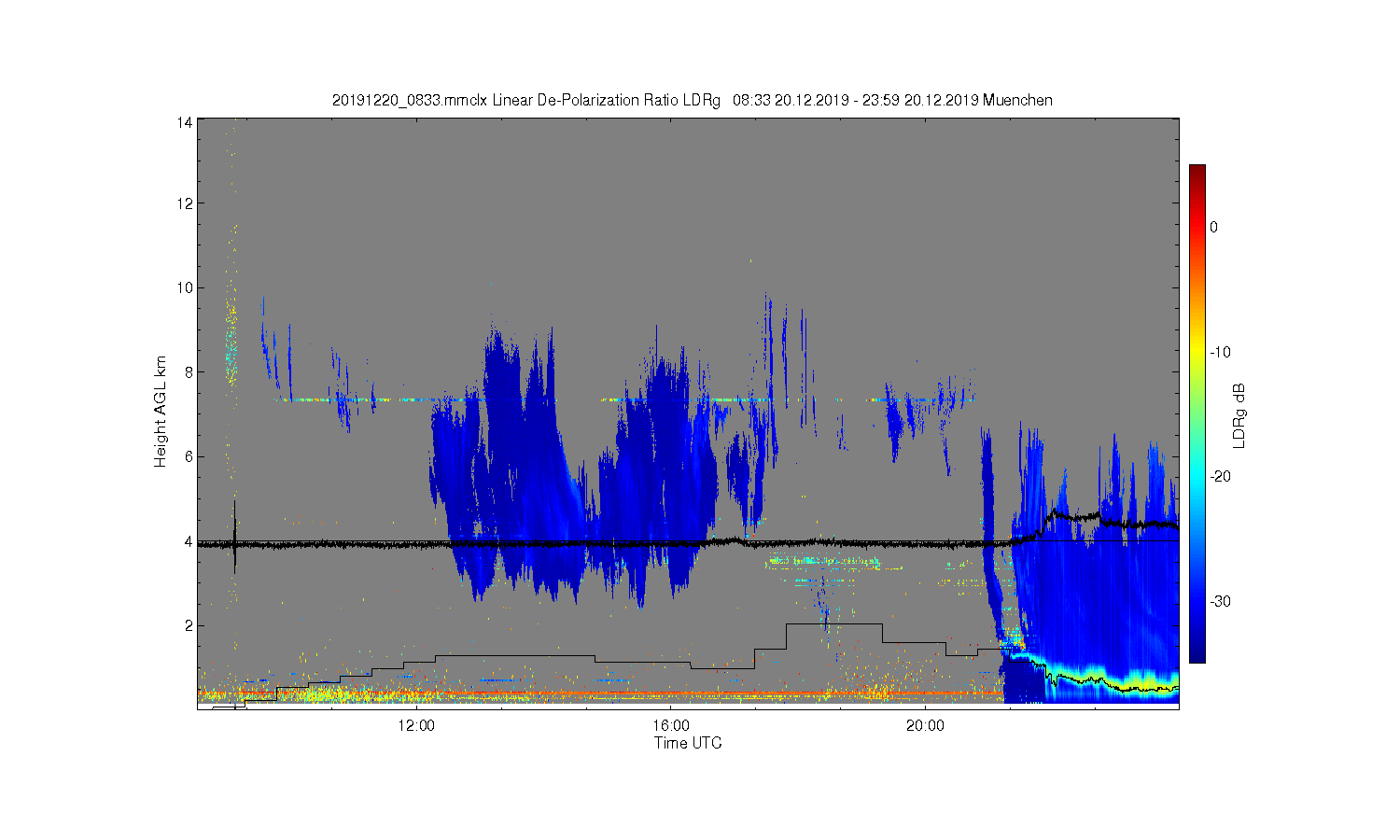Click the -30 dB colorbar label
The width and height of the screenshot is (1400, 840).
1219,601
